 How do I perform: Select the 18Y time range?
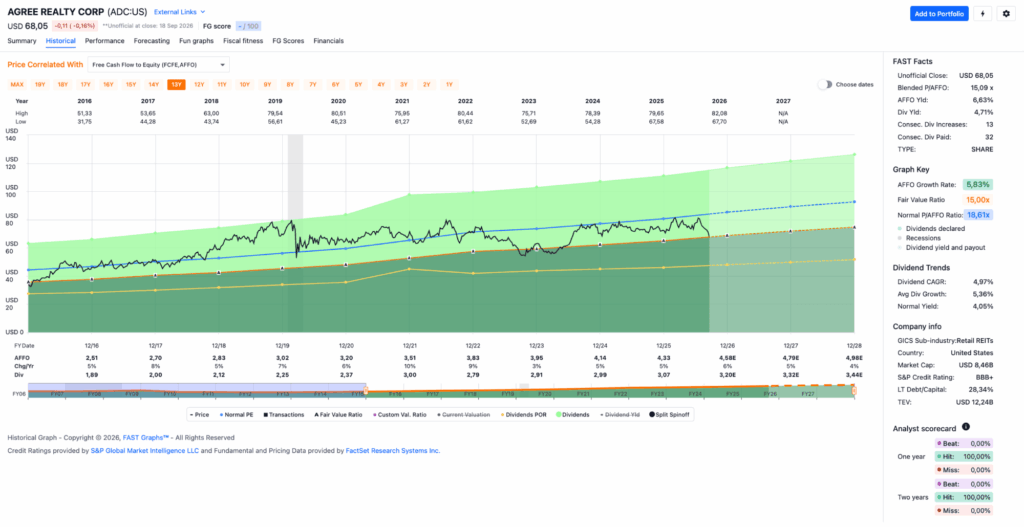[x=63, y=84]
